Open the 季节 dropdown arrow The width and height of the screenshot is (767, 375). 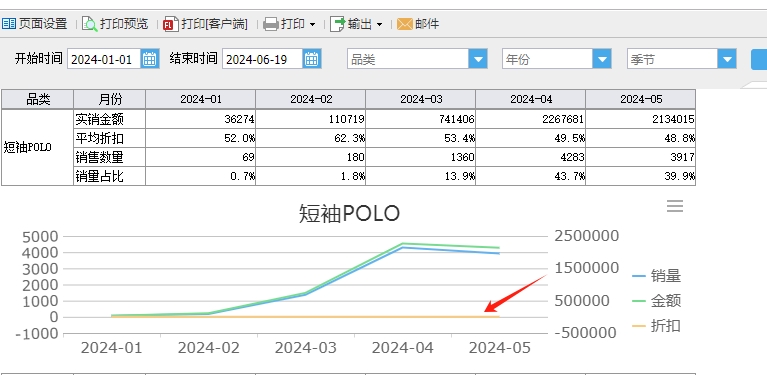coord(727,59)
